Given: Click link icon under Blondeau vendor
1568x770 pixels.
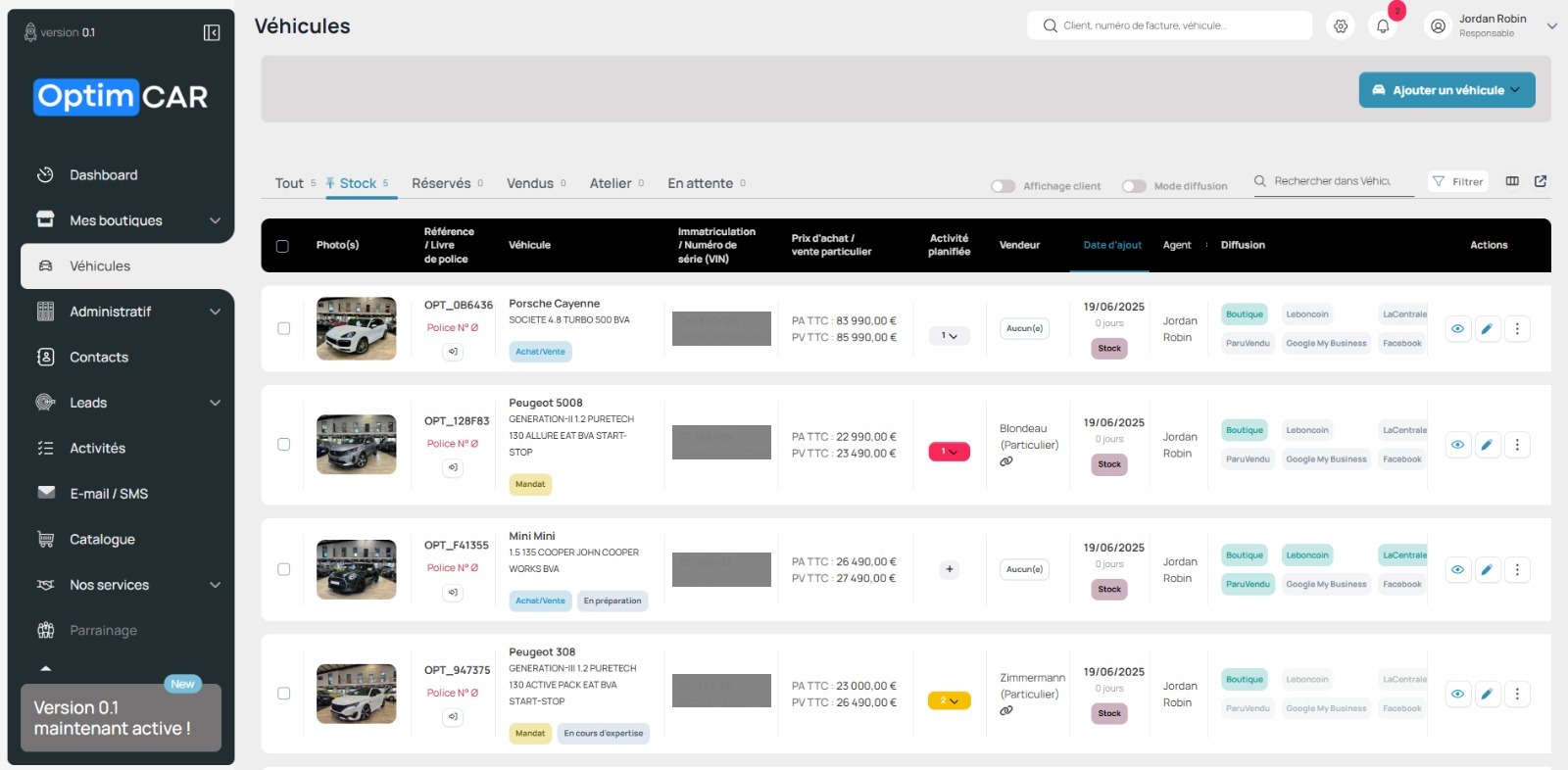Looking at the screenshot, I should pos(1006,461).
